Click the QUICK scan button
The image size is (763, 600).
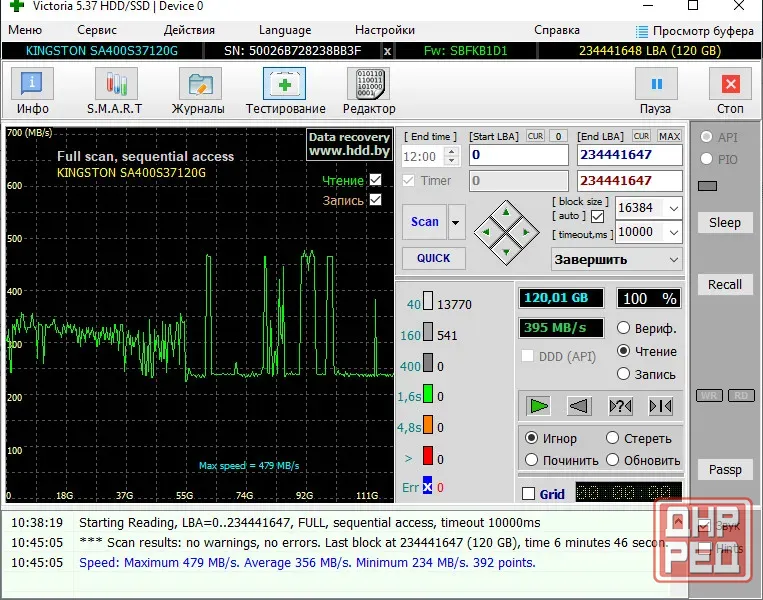pos(433,258)
